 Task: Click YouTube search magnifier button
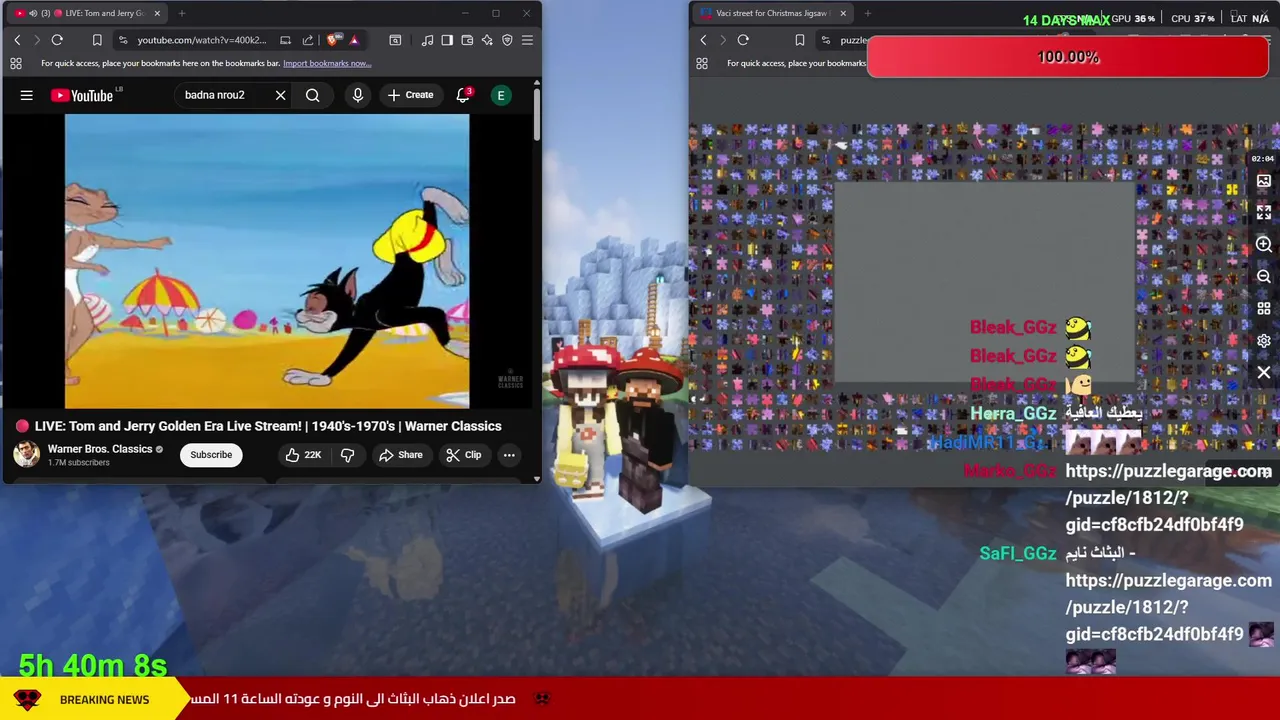click(x=313, y=95)
